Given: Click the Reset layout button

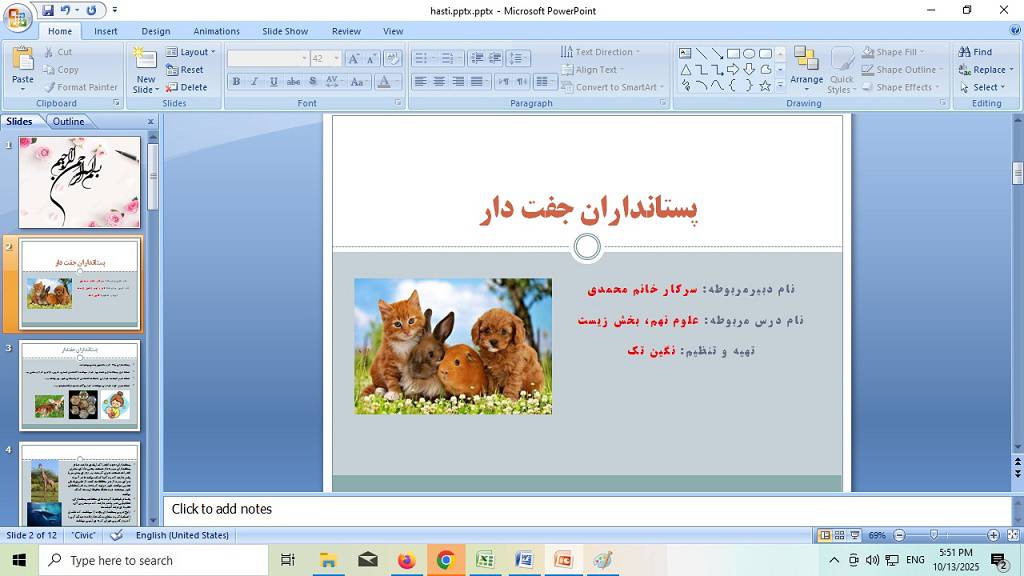Looking at the screenshot, I should [x=186, y=69].
